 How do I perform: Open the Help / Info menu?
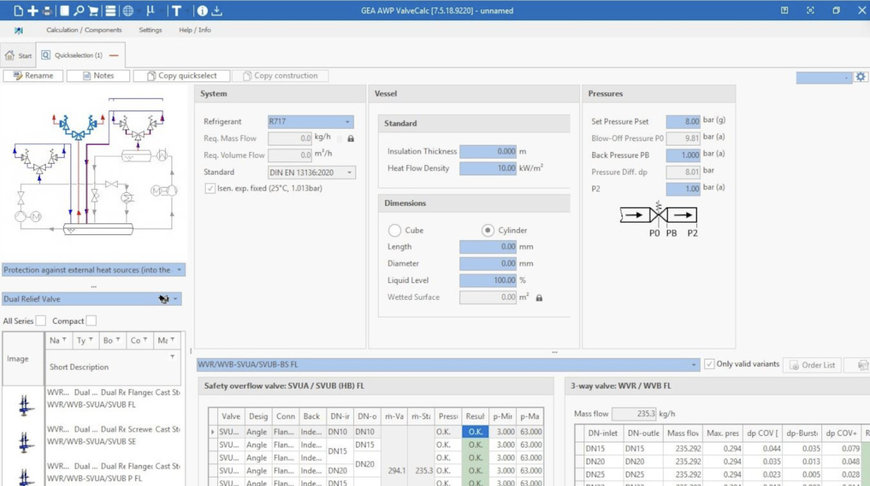point(195,30)
